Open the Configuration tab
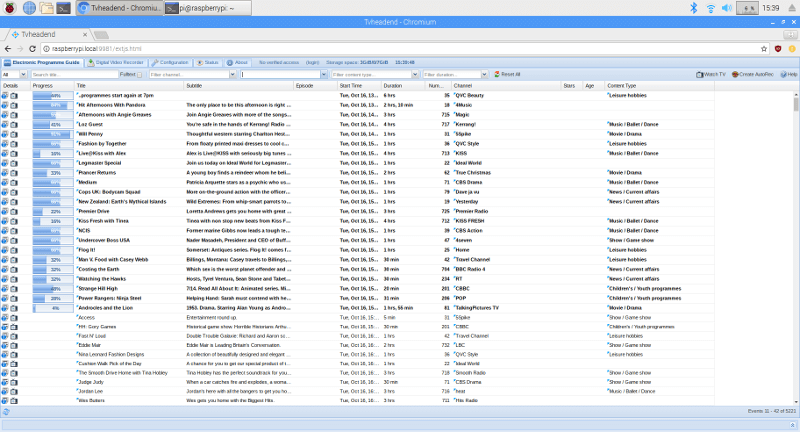This screenshot has height=432, width=800. (x=170, y=63)
